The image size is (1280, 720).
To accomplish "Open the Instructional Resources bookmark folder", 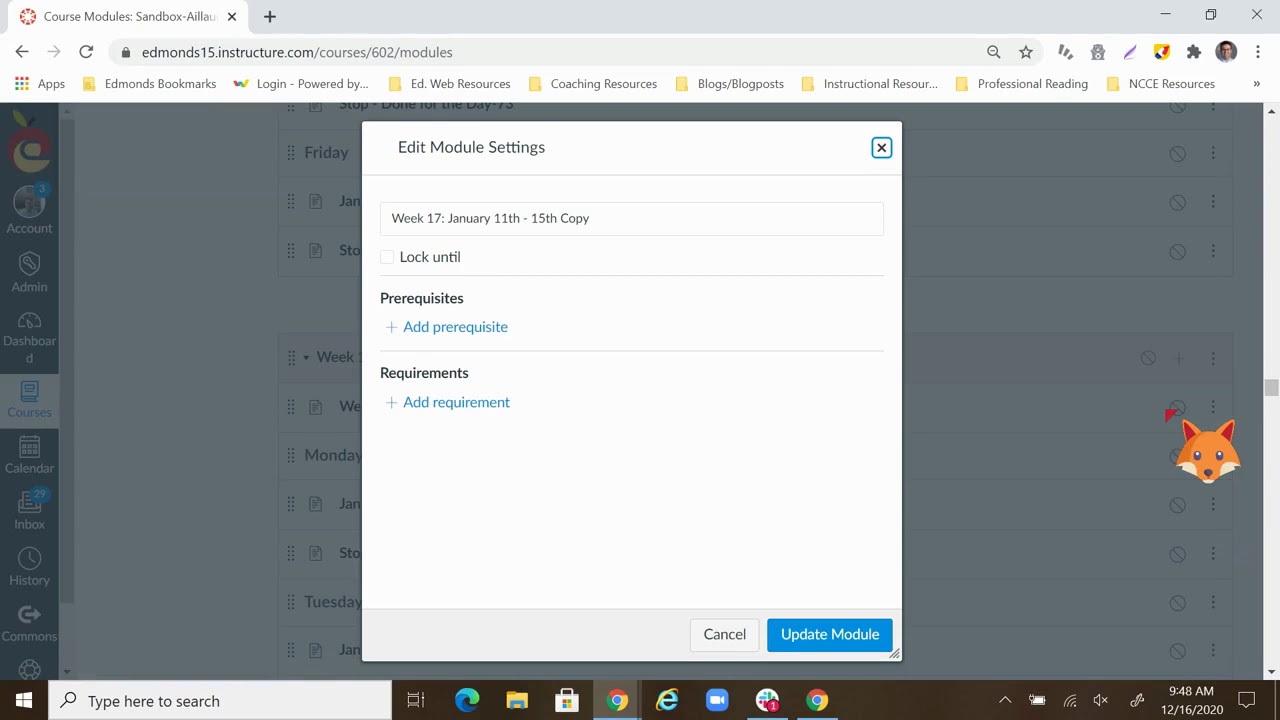I will point(870,84).
